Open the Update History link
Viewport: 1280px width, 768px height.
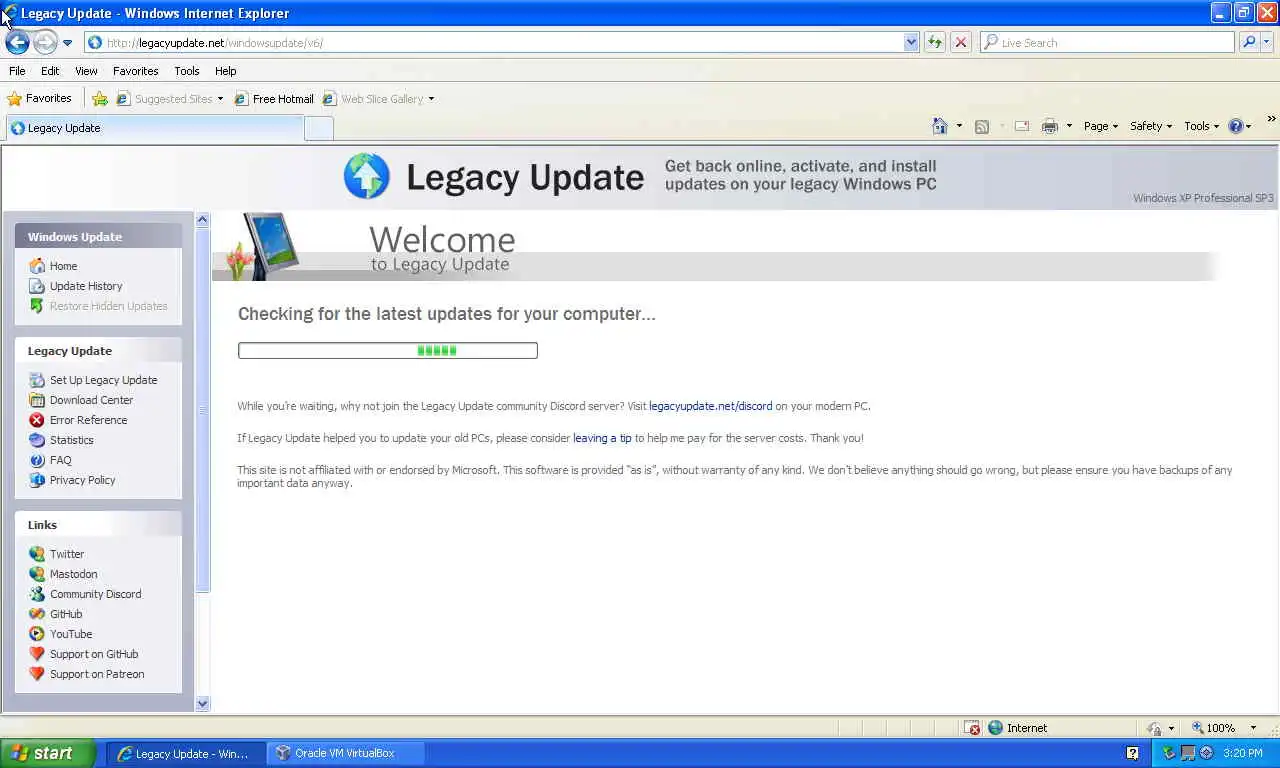click(86, 286)
